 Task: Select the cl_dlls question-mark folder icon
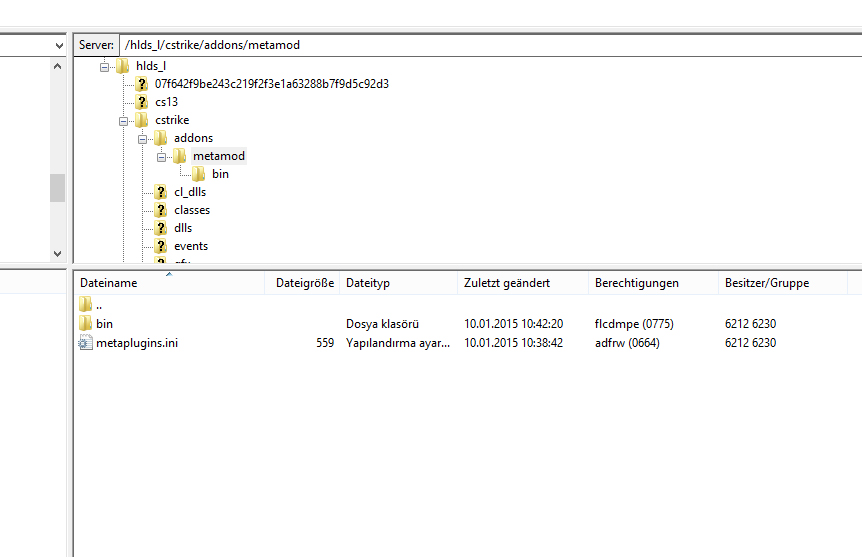pos(161,192)
